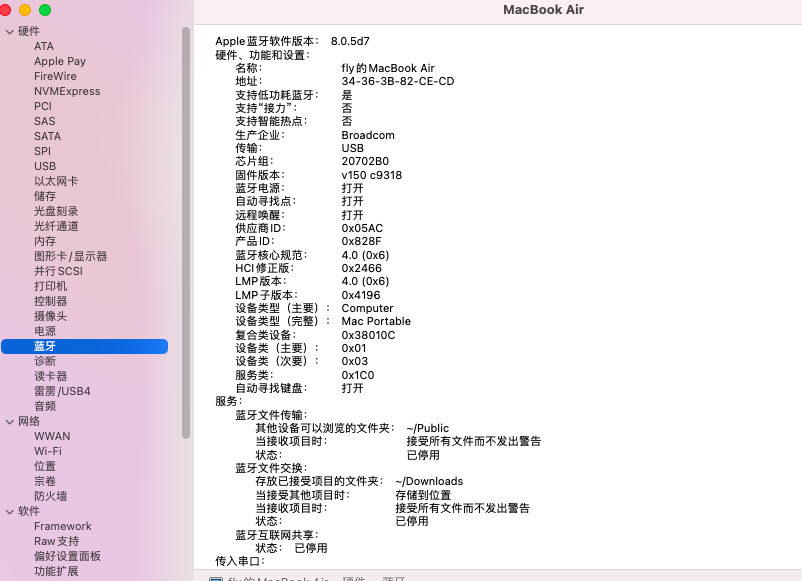Click the highlighted 蓝牙 item
802x581 pixels.
click(x=84, y=346)
